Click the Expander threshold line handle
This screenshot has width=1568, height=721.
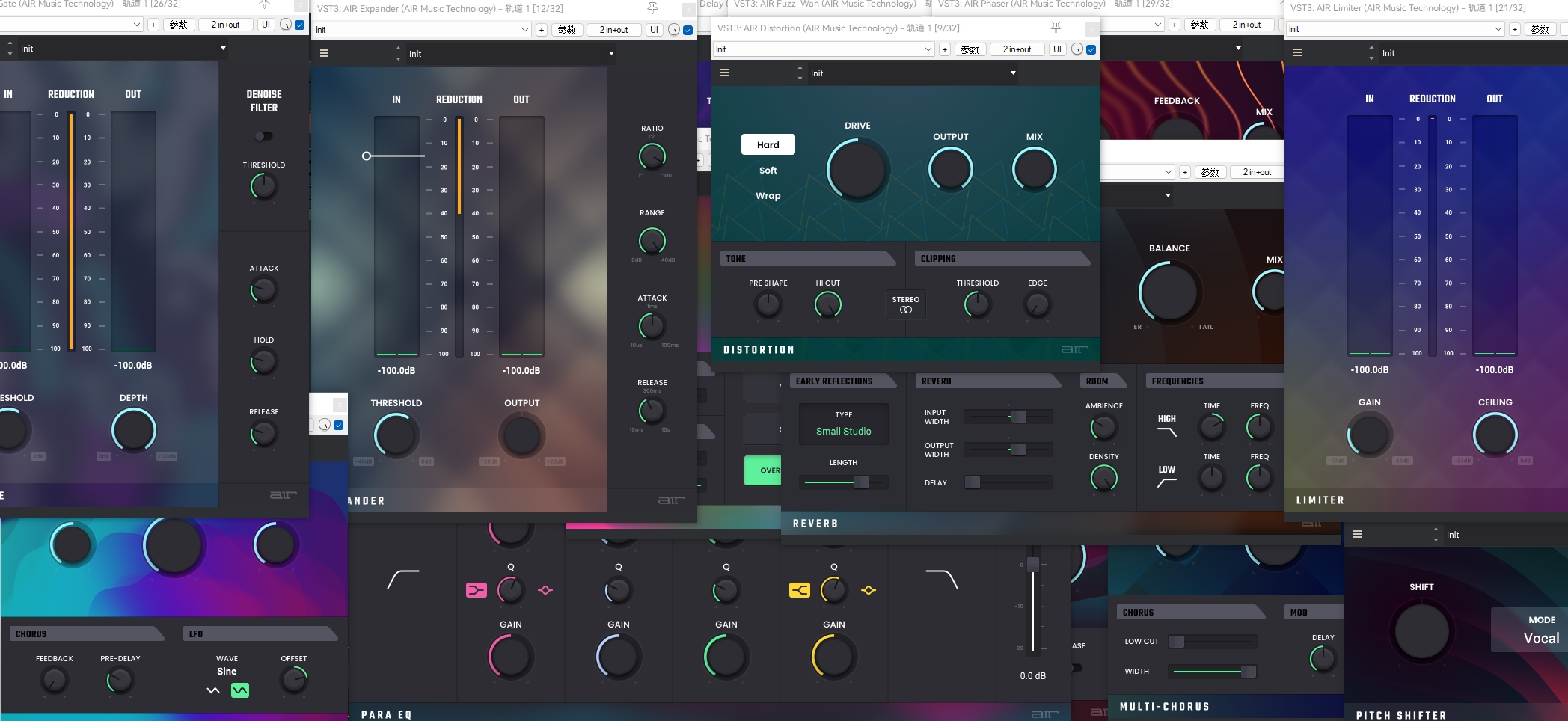tap(367, 156)
